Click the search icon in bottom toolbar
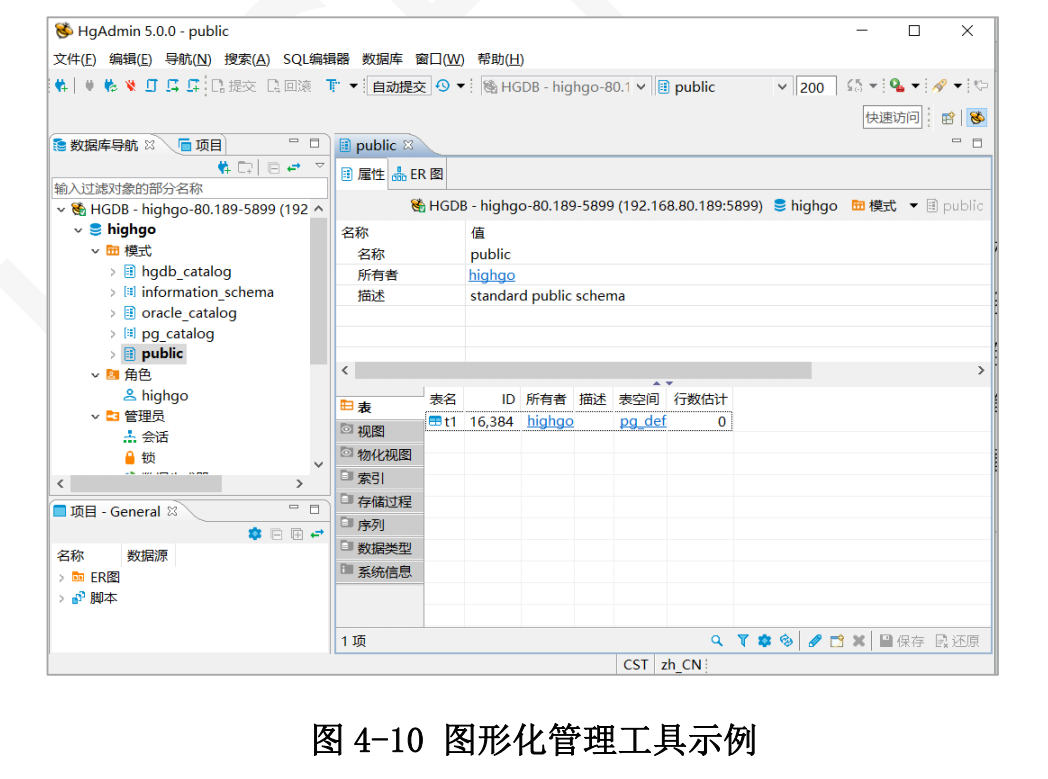Image resolution: width=1048 pixels, height=779 pixels. pos(717,641)
